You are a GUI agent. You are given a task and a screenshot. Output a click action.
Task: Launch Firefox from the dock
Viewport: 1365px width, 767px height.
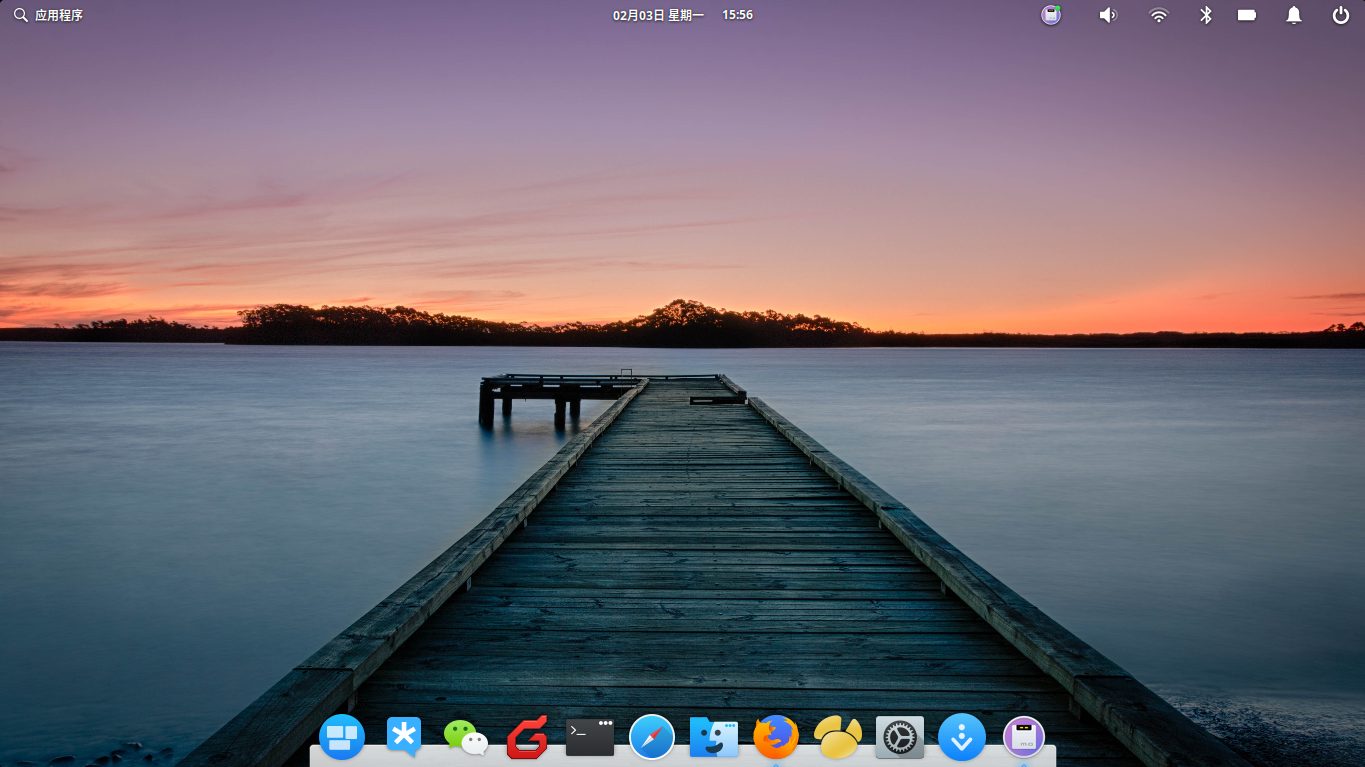click(775, 738)
